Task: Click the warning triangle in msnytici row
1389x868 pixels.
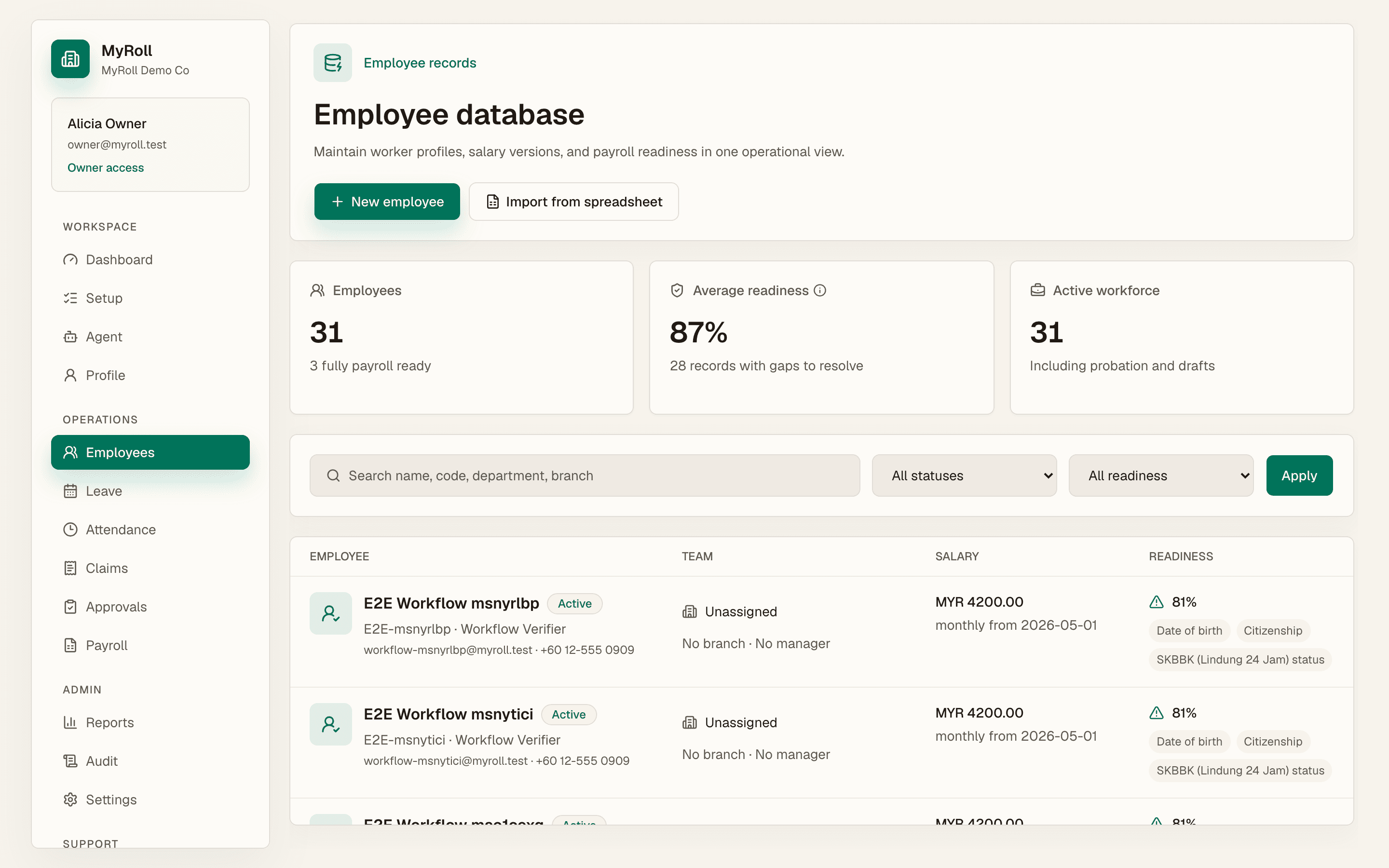Action: (x=1157, y=712)
